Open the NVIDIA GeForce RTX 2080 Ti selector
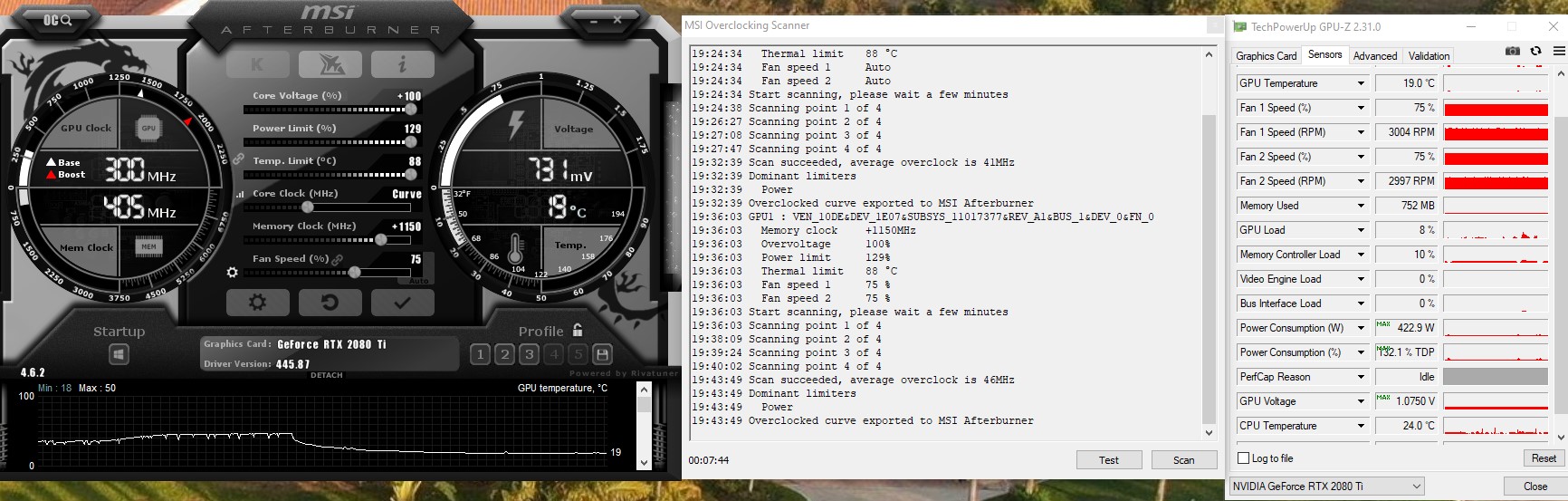 click(x=1326, y=487)
